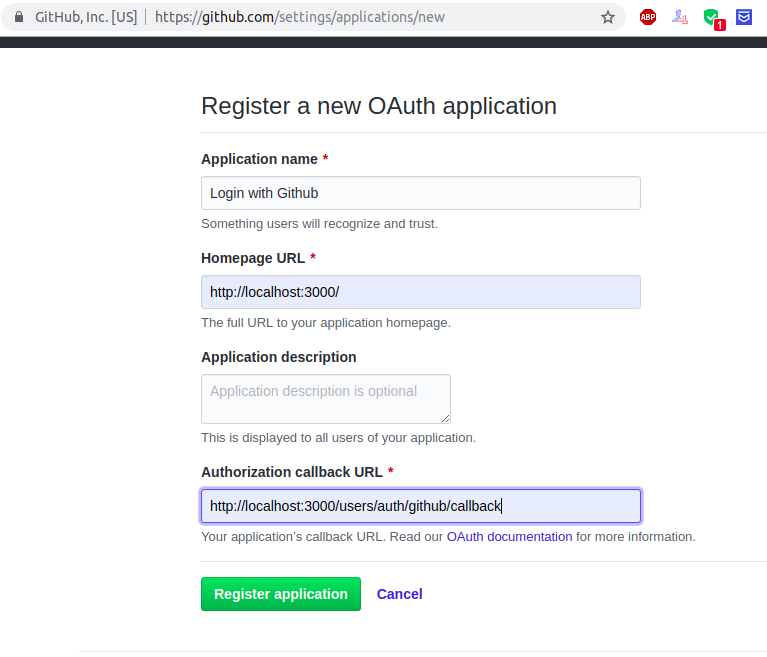Click the textarea resize handle in description box
Image resolution: width=767 pixels, height=657 pixels.
pos(445,417)
